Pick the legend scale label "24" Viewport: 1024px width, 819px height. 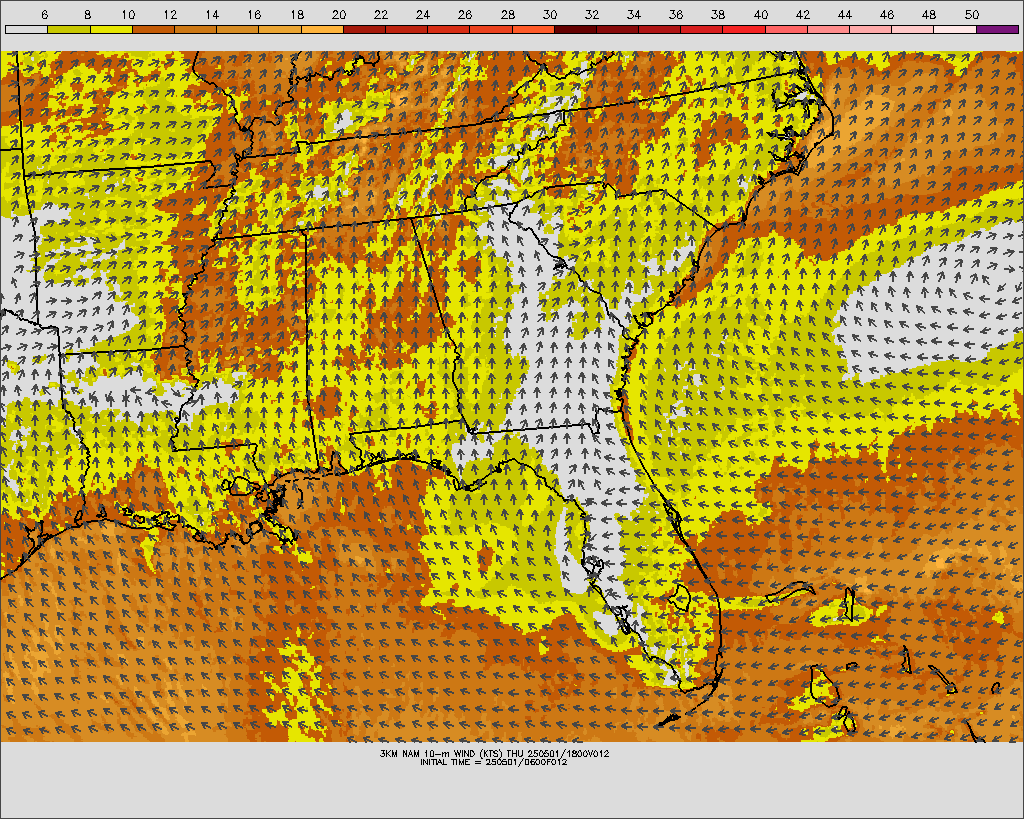[423, 14]
